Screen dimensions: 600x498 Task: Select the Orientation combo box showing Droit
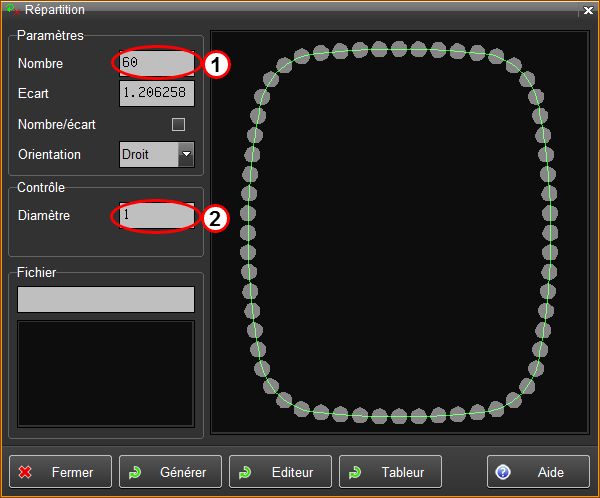coord(148,154)
